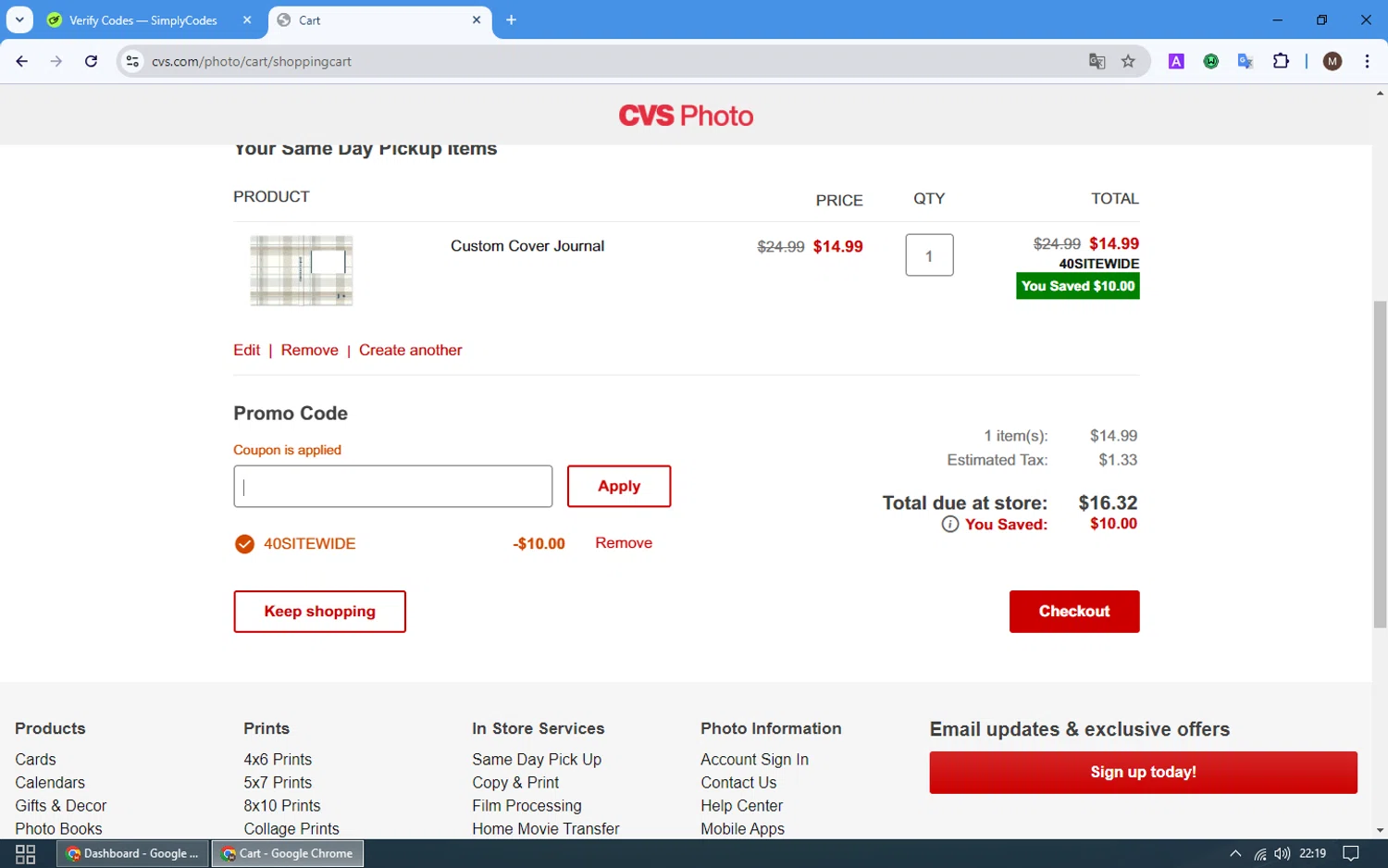This screenshot has height=868, width=1388.
Task: Open the Extensions puzzle icon
Action: (x=1281, y=61)
